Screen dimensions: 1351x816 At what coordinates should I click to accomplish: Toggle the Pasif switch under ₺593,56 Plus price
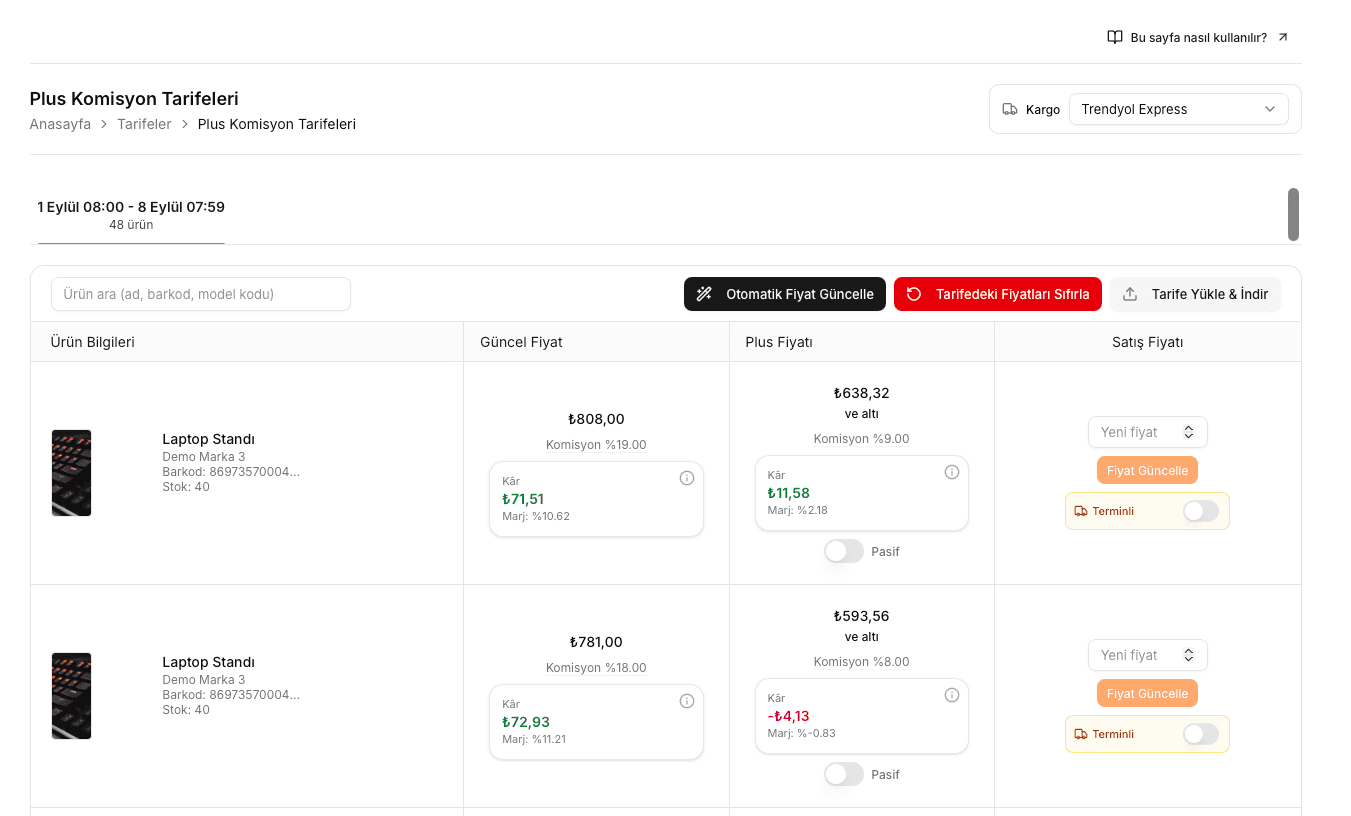[844, 774]
